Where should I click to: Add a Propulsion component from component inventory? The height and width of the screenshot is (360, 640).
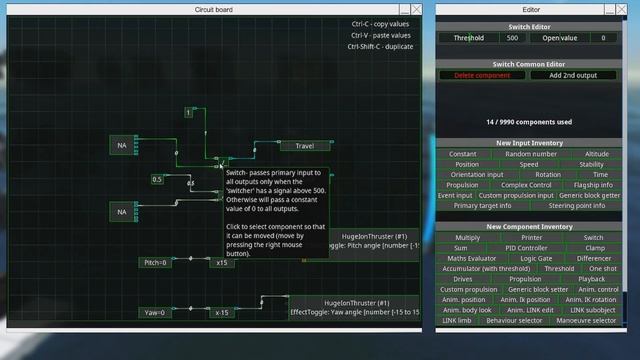pyautogui.click(x=525, y=279)
